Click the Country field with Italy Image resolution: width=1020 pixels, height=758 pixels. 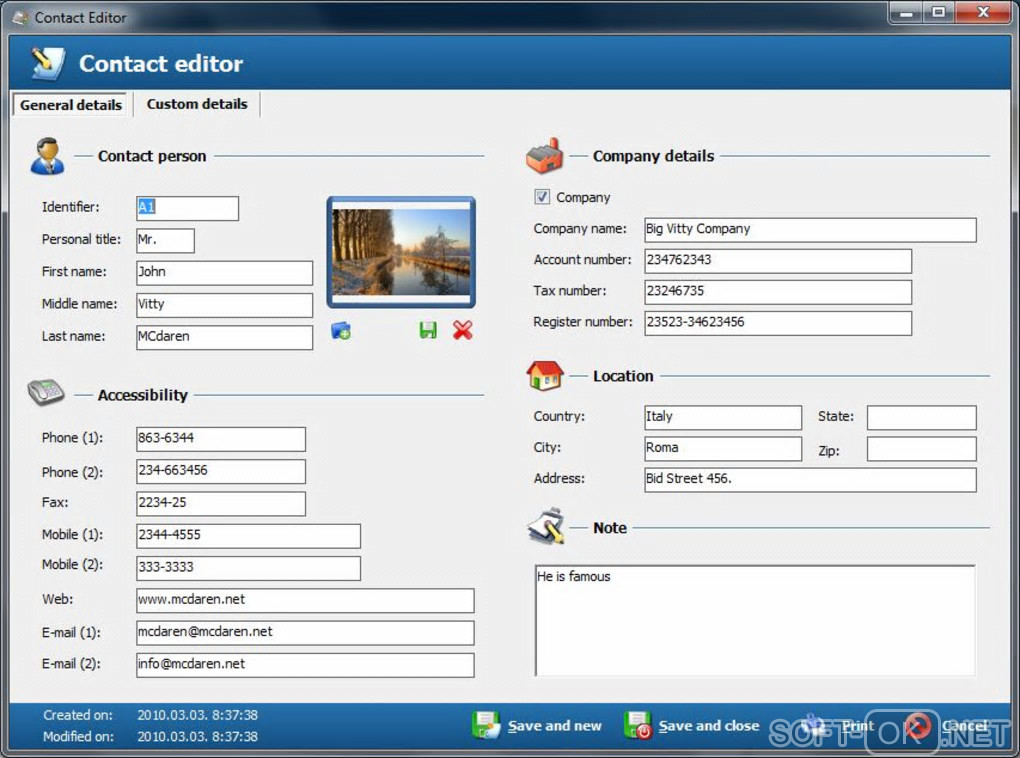(x=723, y=417)
